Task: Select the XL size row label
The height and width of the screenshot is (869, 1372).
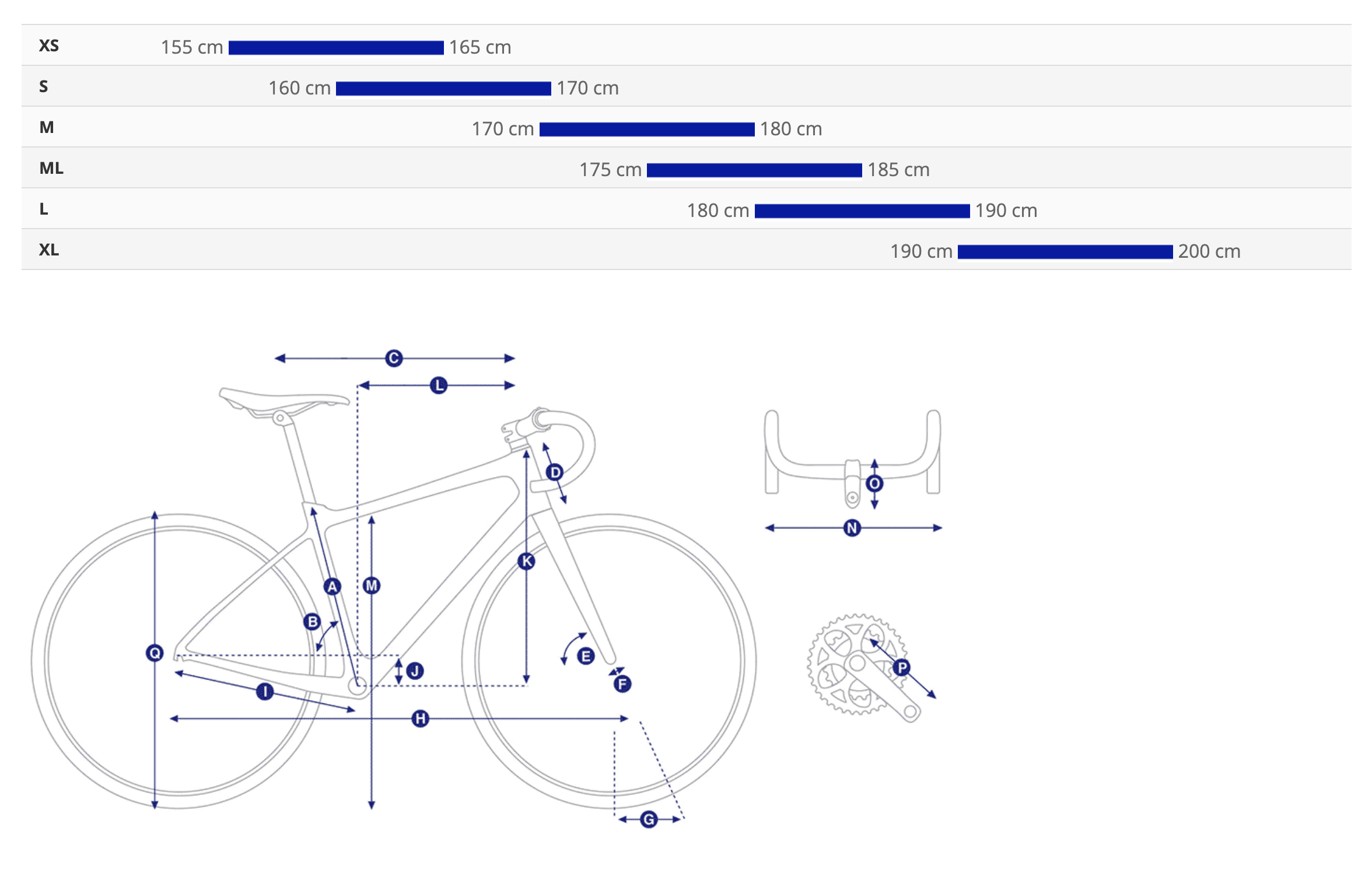Action: pyautogui.click(x=49, y=250)
